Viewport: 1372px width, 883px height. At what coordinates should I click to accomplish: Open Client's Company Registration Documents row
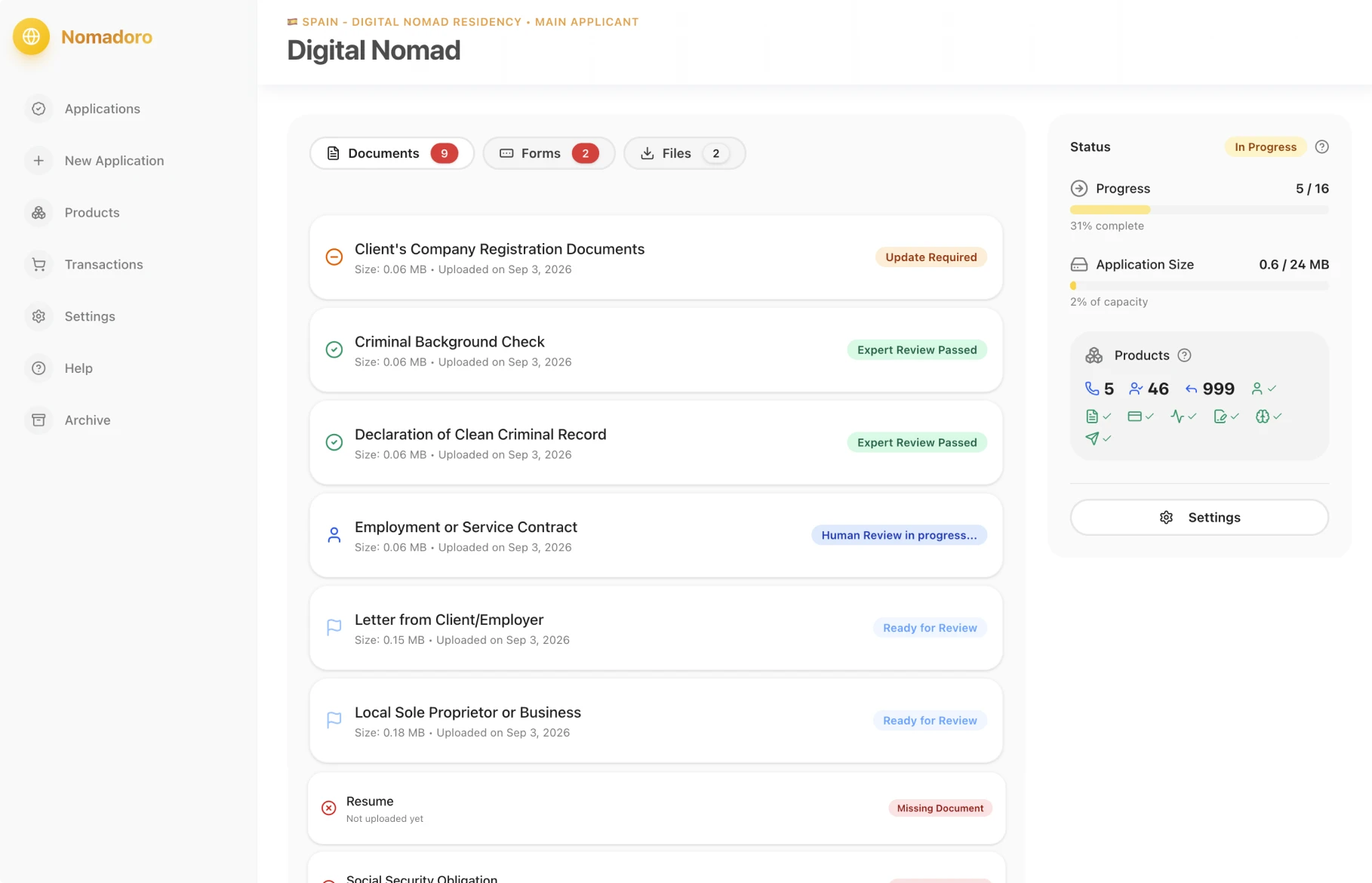click(x=656, y=257)
